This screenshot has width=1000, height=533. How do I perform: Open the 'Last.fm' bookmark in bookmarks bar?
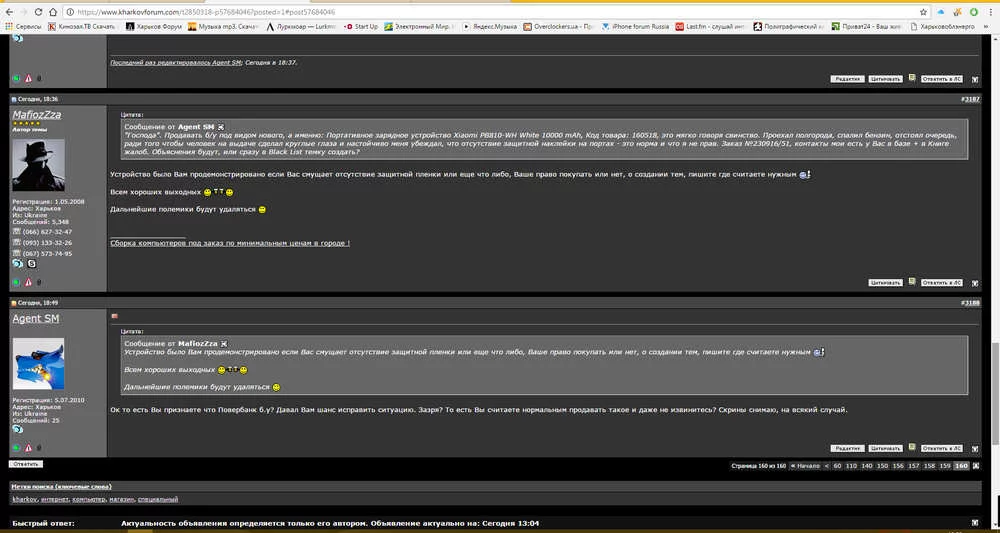click(710, 27)
